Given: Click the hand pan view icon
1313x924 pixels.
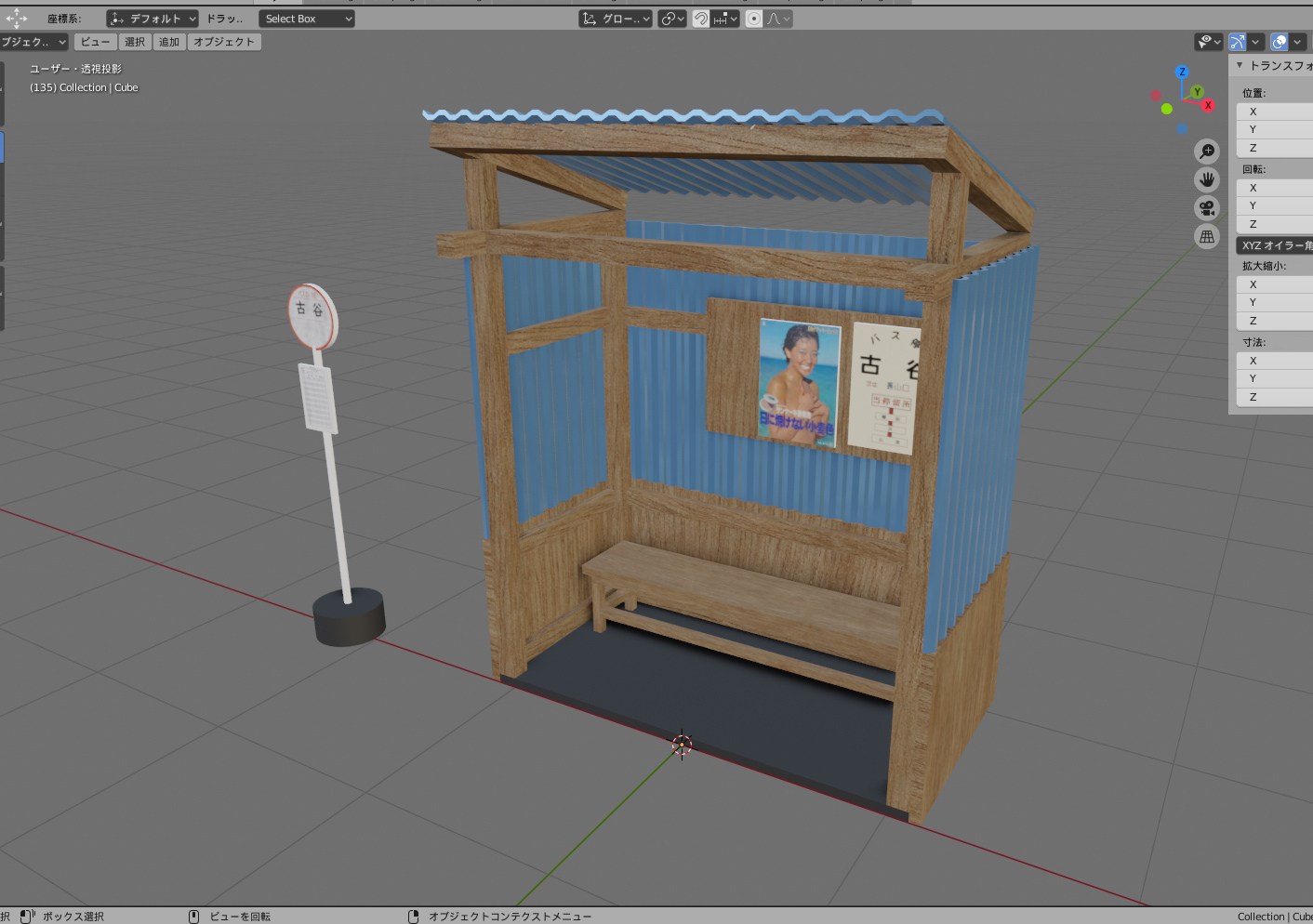Looking at the screenshot, I should point(1207,179).
